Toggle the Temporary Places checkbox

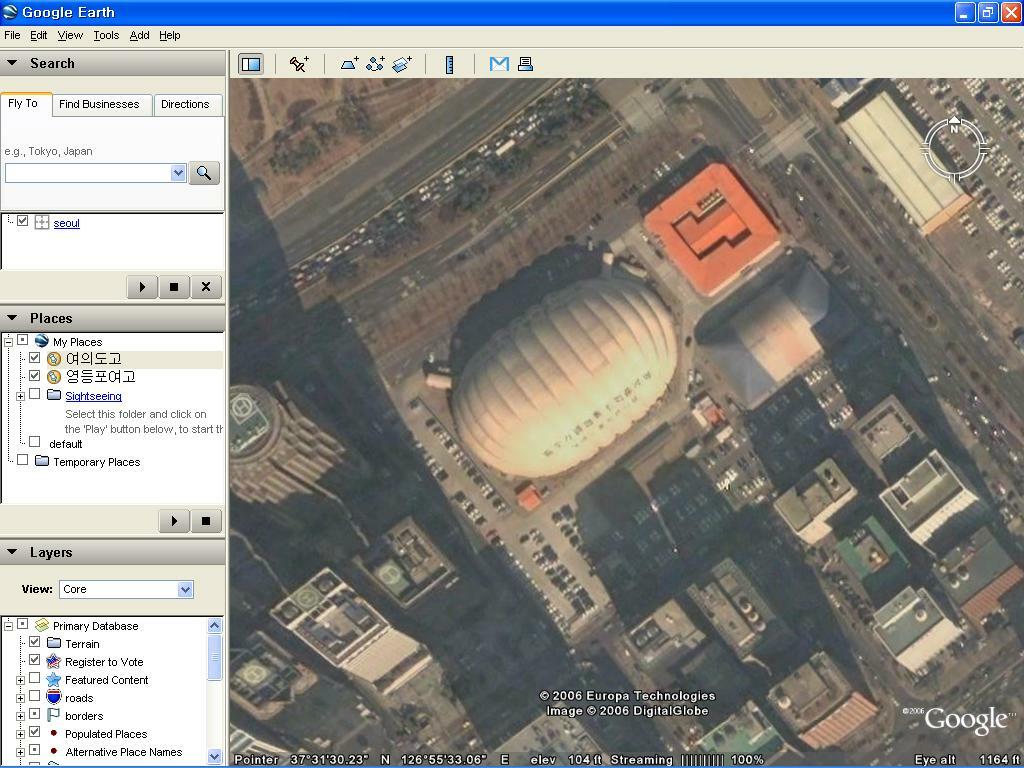tap(23, 461)
